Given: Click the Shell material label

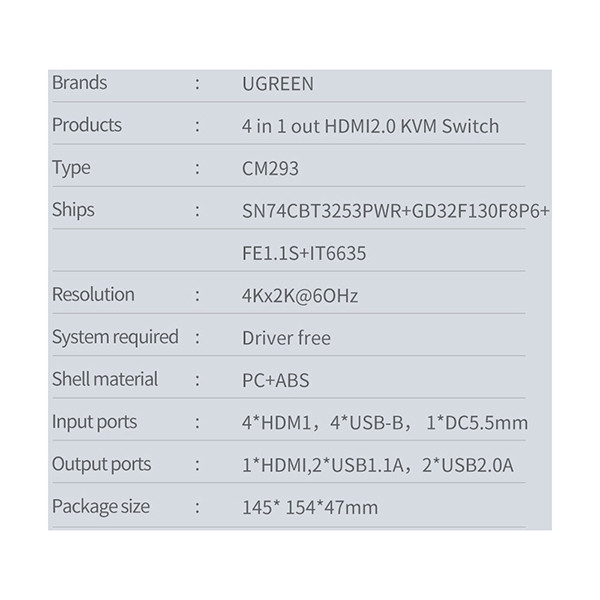Looking at the screenshot, I should coord(105,379).
